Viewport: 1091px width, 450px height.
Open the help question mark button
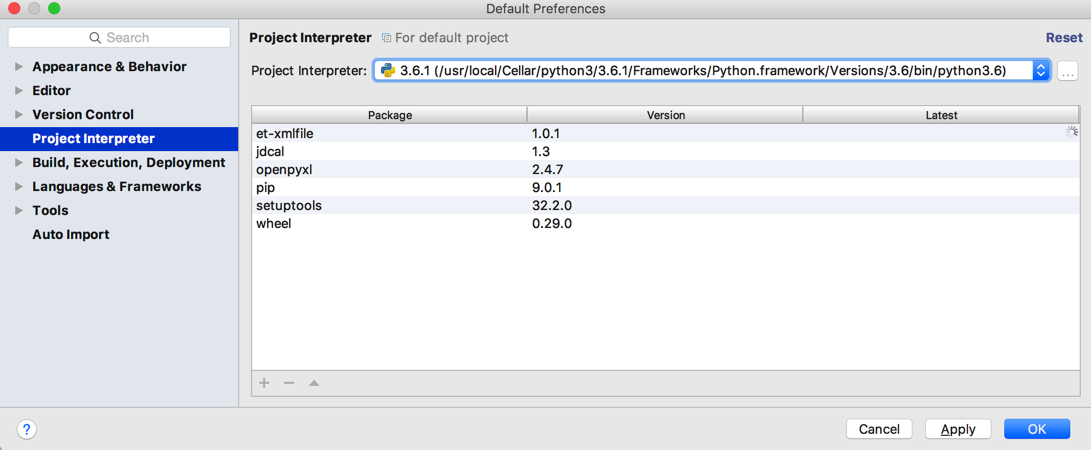27,429
